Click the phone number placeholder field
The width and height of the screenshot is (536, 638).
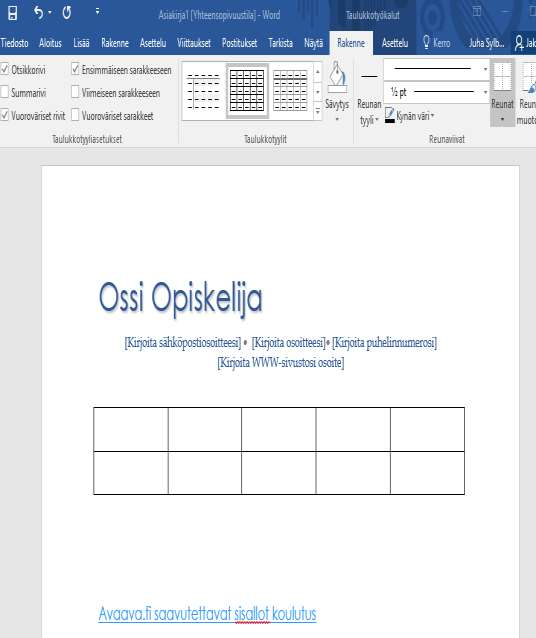[x=385, y=343]
